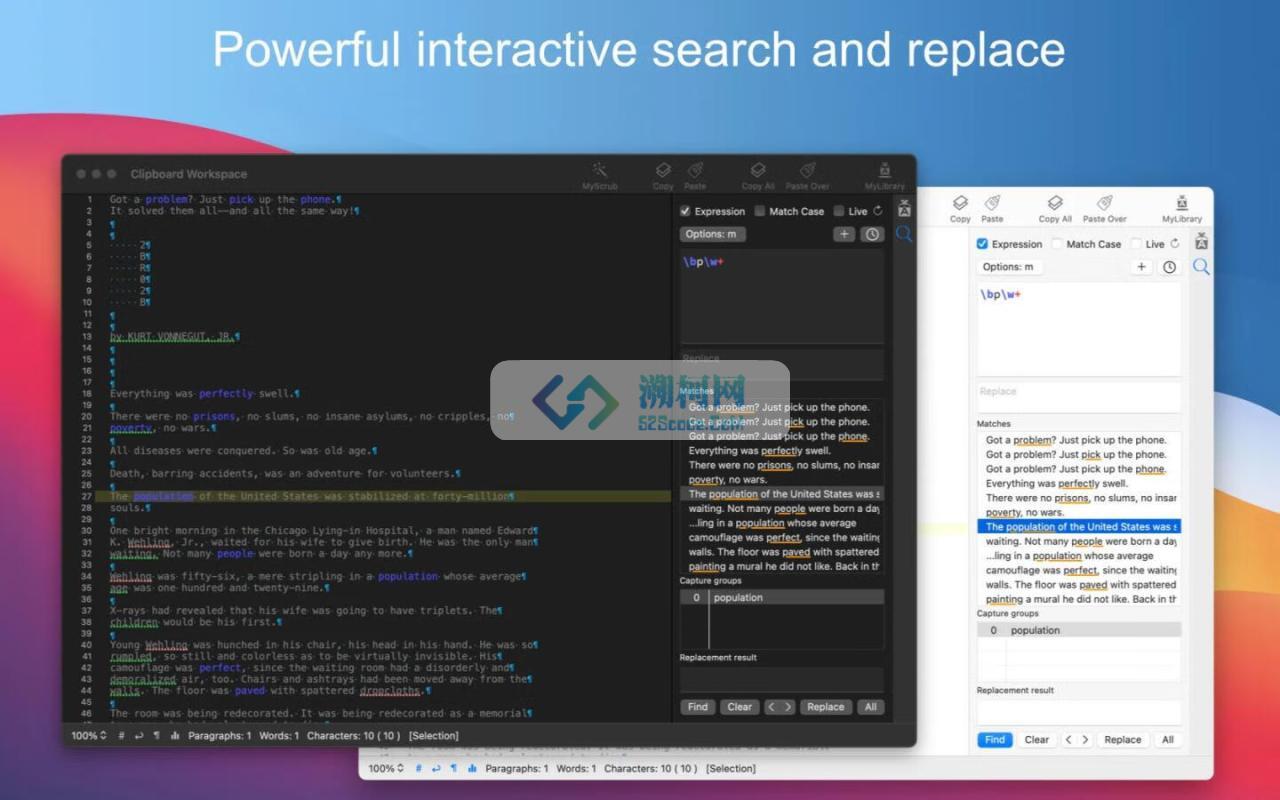1280x800 pixels.
Task: Select 'population' capture group row in dark panel
Action: [782, 597]
